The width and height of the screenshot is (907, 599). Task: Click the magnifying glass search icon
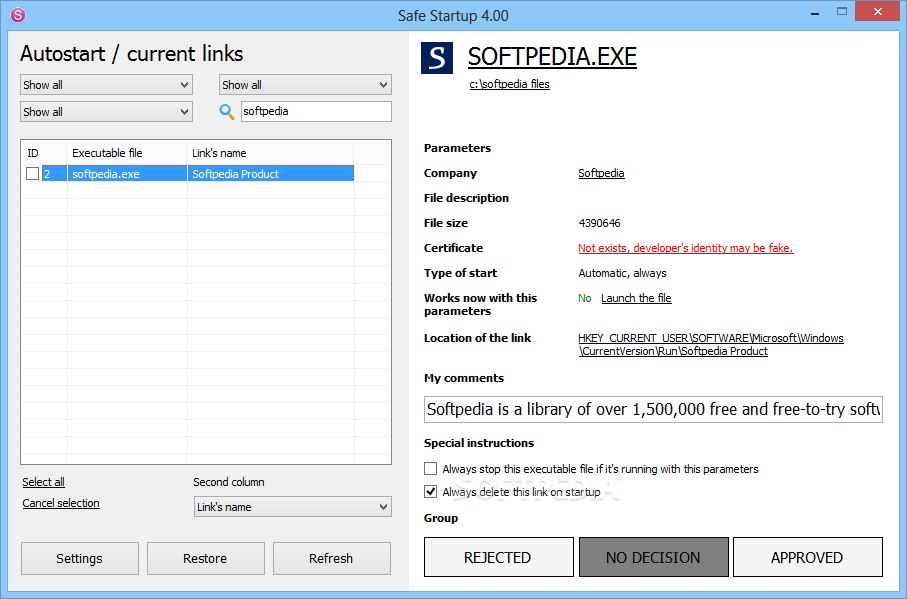[227, 112]
